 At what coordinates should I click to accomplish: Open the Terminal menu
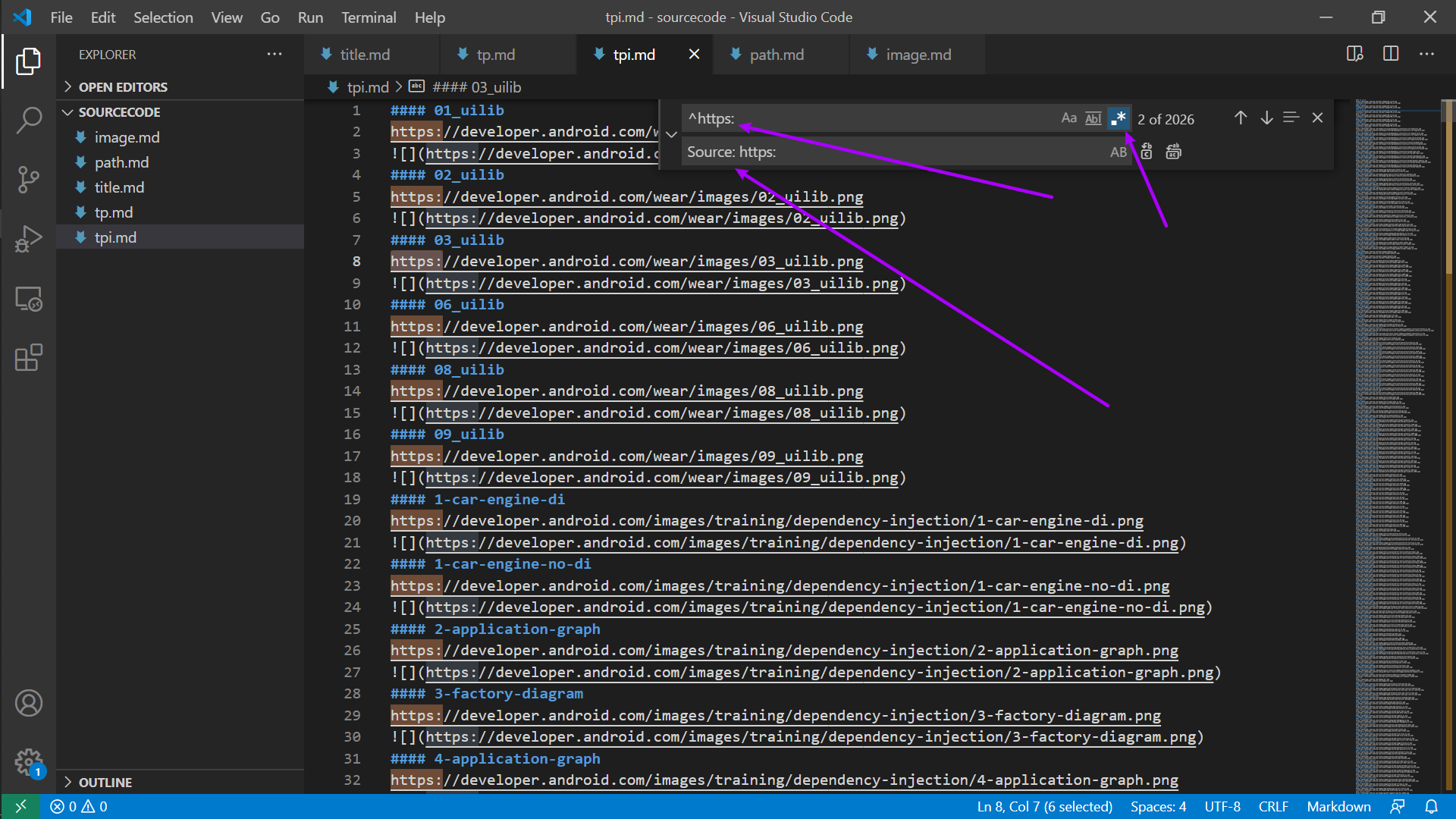click(x=369, y=17)
